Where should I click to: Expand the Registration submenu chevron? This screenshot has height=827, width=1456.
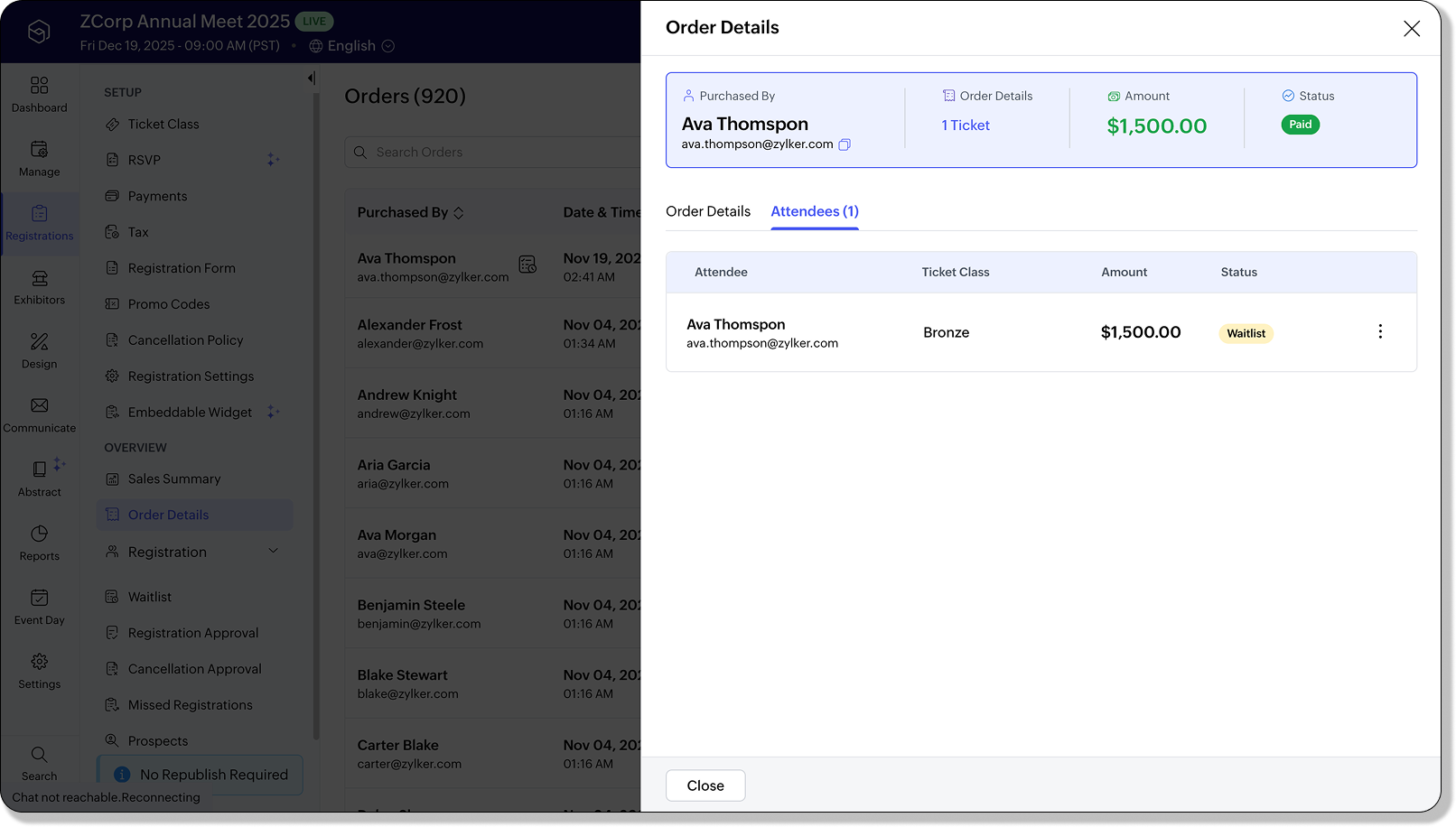click(x=273, y=552)
